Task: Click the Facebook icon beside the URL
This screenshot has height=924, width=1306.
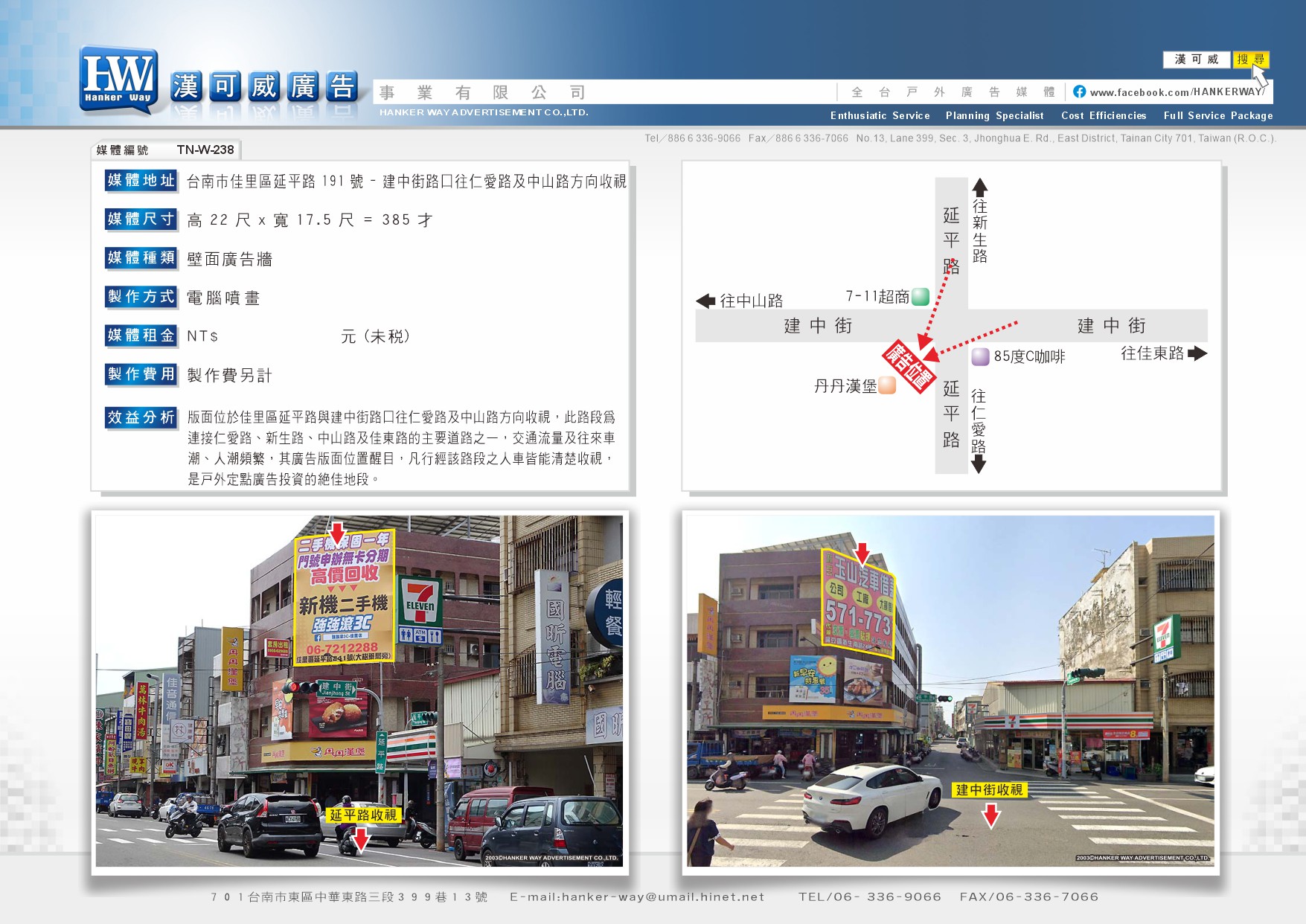Action: 1079,92
